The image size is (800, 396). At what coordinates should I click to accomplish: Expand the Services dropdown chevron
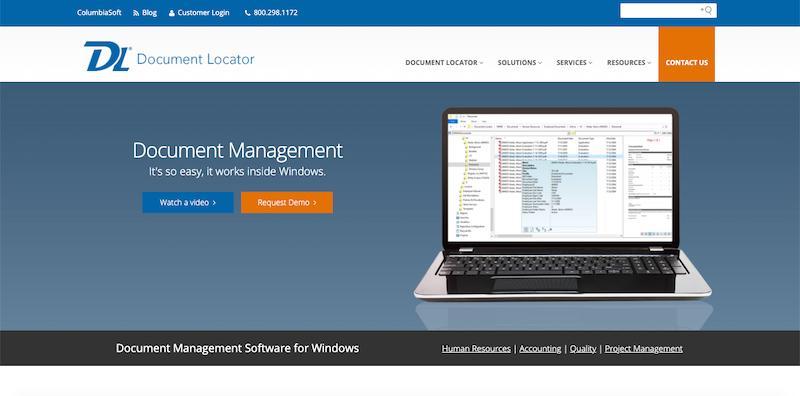coord(590,63)
